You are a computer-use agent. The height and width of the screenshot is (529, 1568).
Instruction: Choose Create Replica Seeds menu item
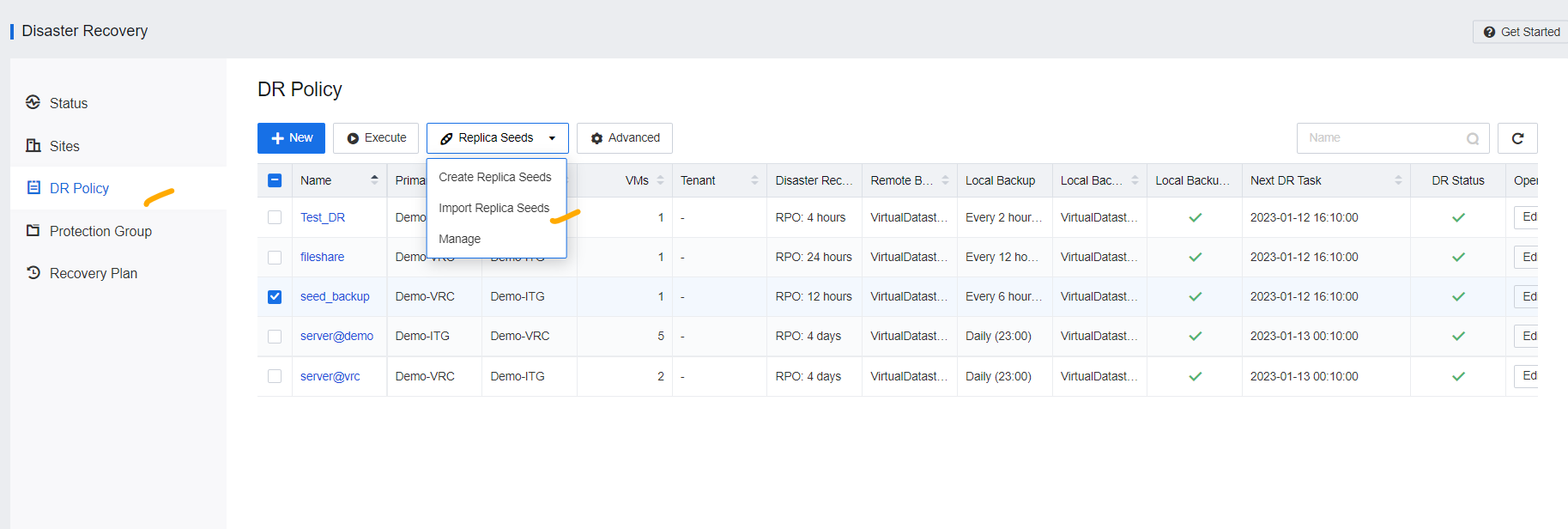[x=496, y=177]
